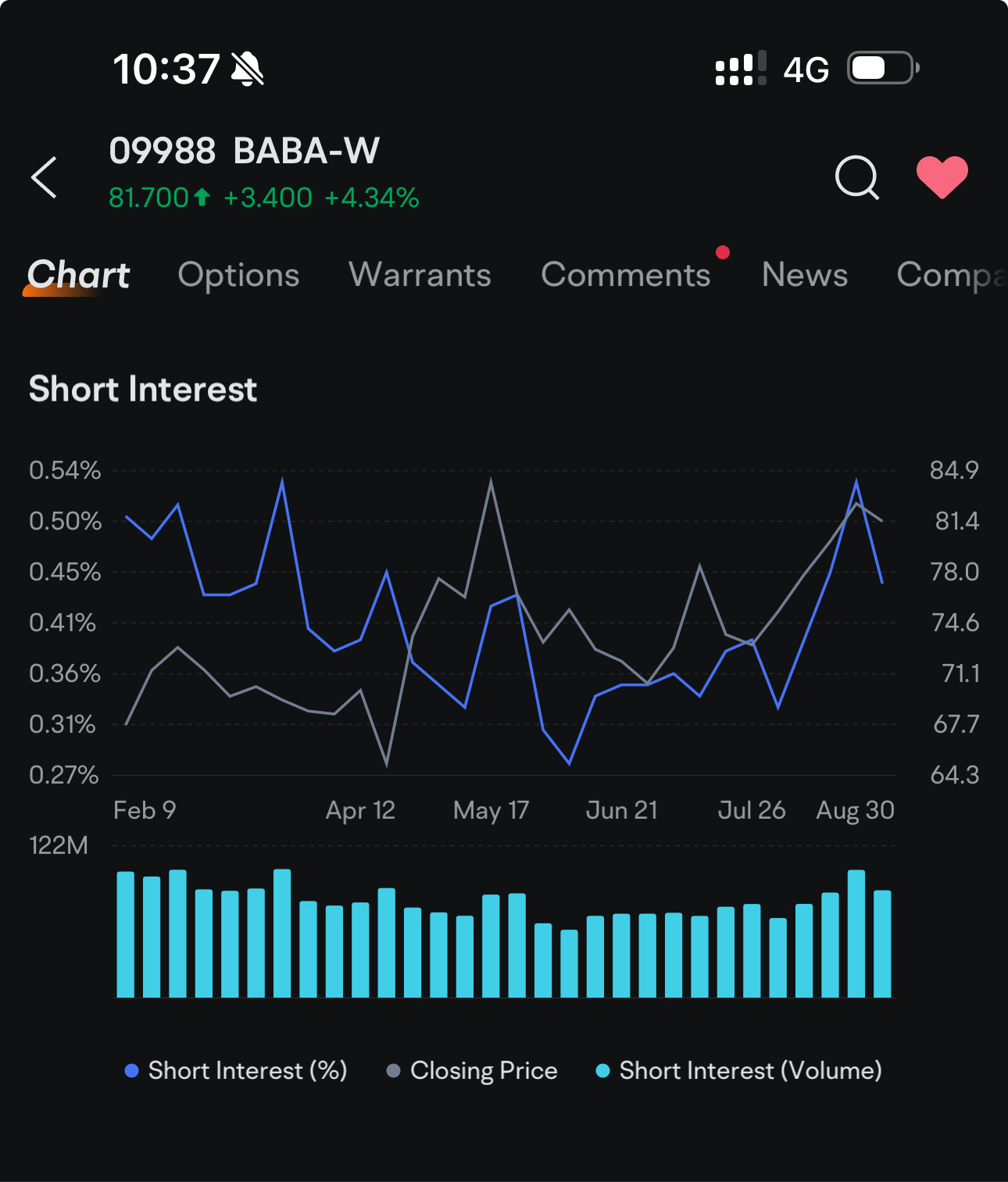Tap the May 17 date label
This screenshot has height=1182, width=1008.
(491, 810)
